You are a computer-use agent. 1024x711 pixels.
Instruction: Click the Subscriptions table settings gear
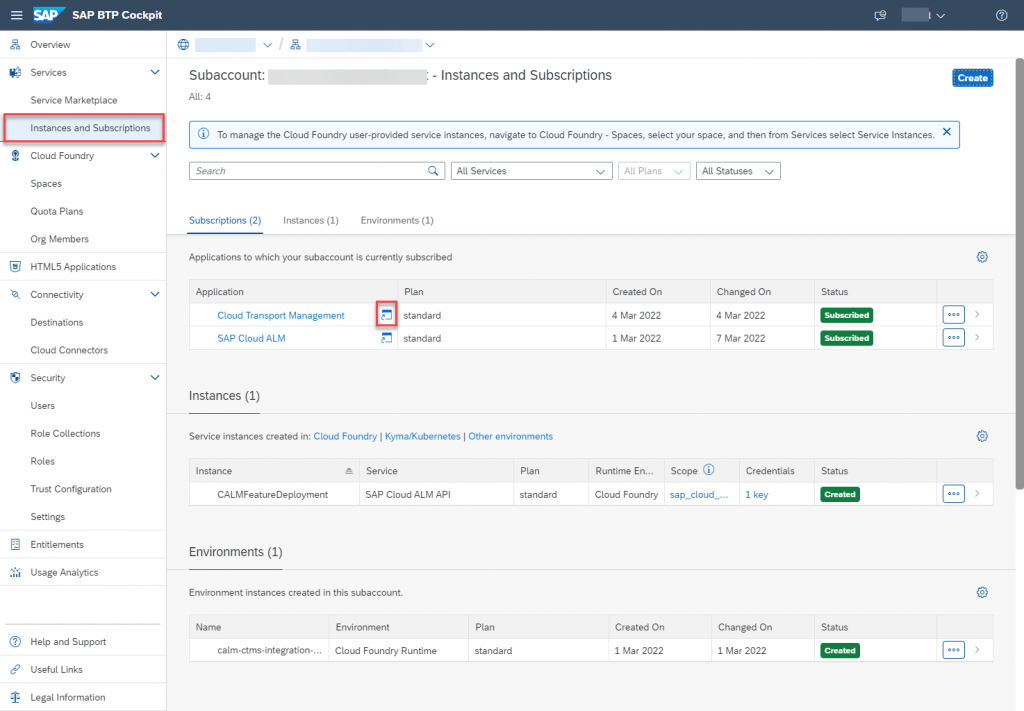982,257
